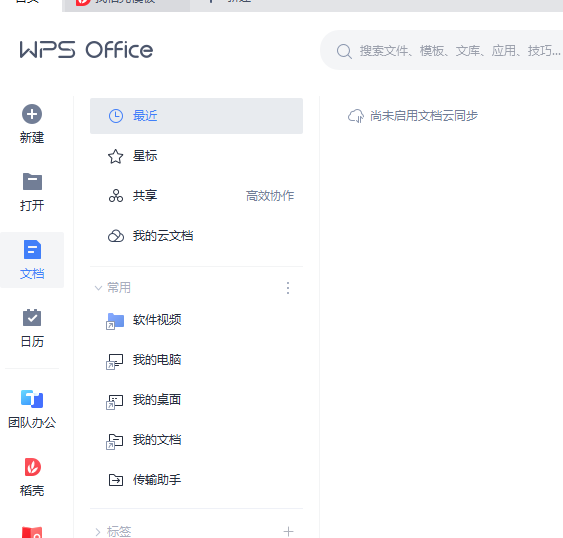Open the 稻壳 template tab at top

pos(127,5)
